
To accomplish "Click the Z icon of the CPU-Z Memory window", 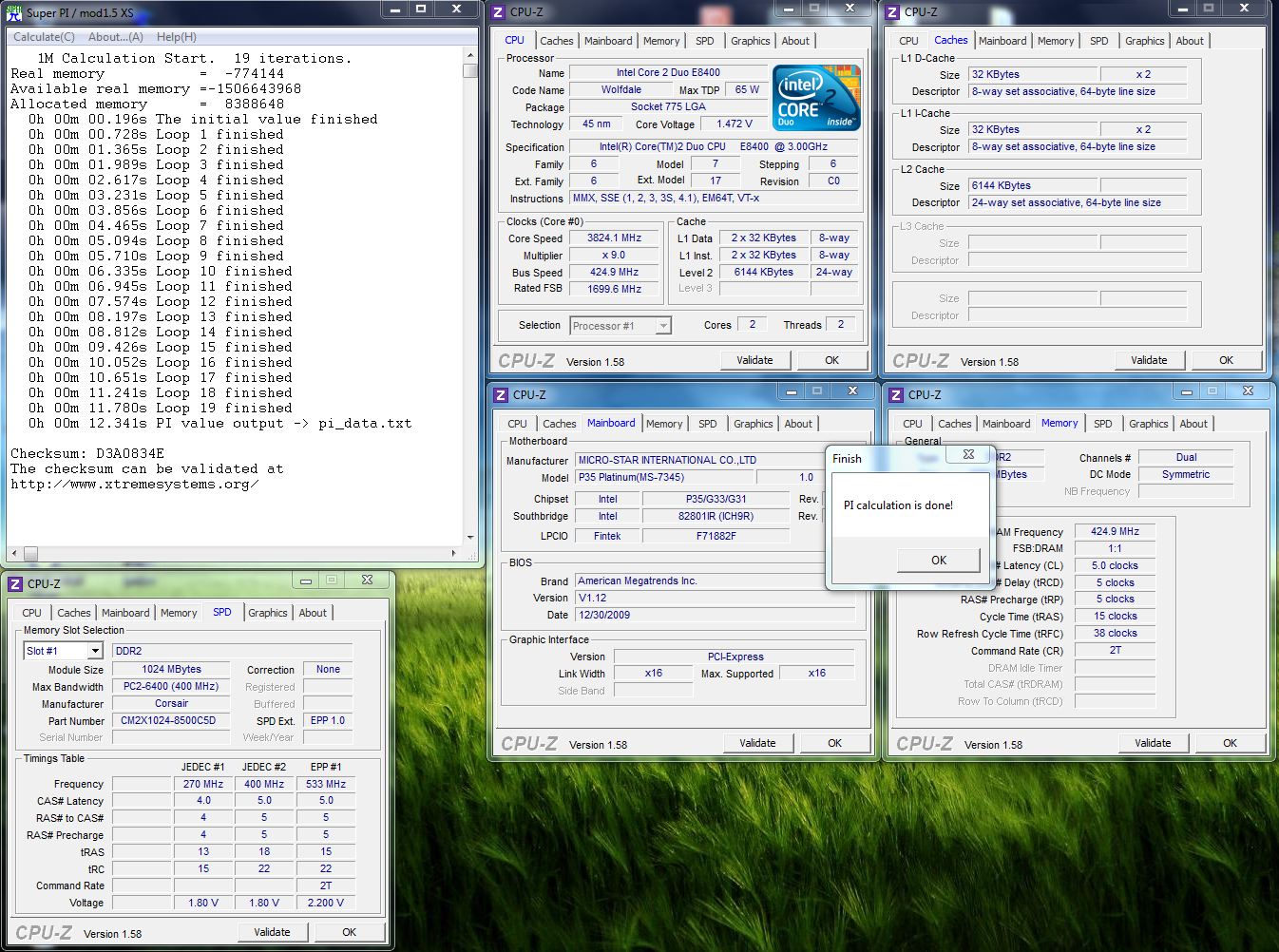I will (895, 395).
